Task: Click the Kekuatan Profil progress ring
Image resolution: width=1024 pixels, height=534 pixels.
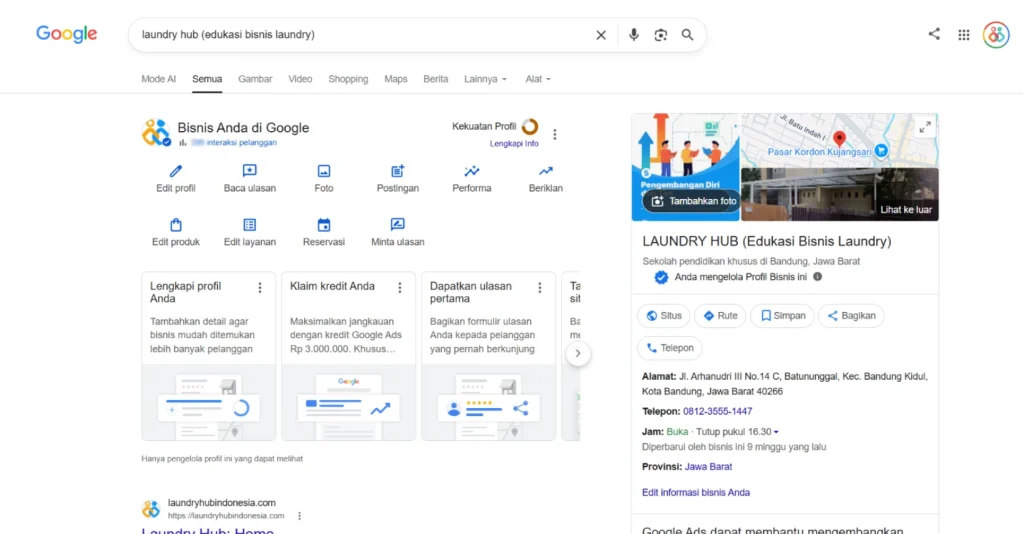Action: [x=530, y=127]
